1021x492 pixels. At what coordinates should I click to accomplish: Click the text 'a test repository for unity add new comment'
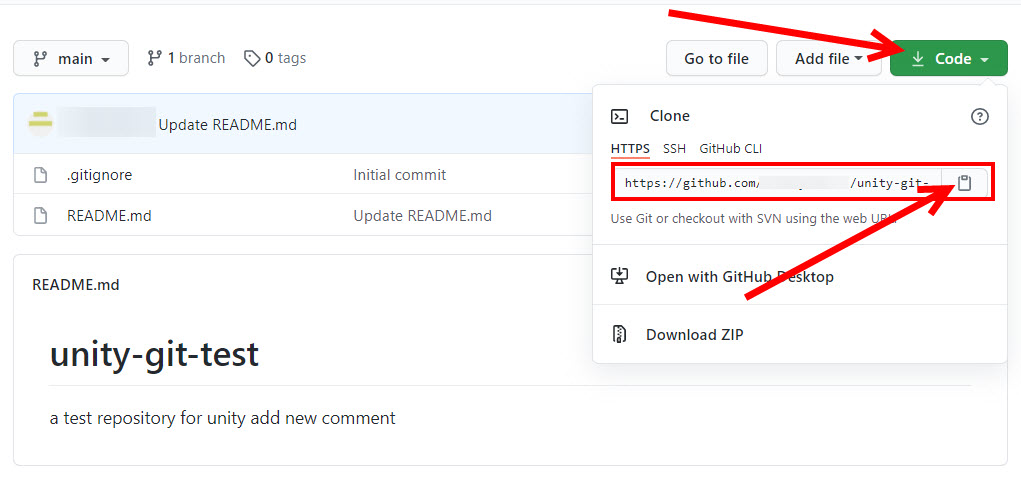(223, 418)
